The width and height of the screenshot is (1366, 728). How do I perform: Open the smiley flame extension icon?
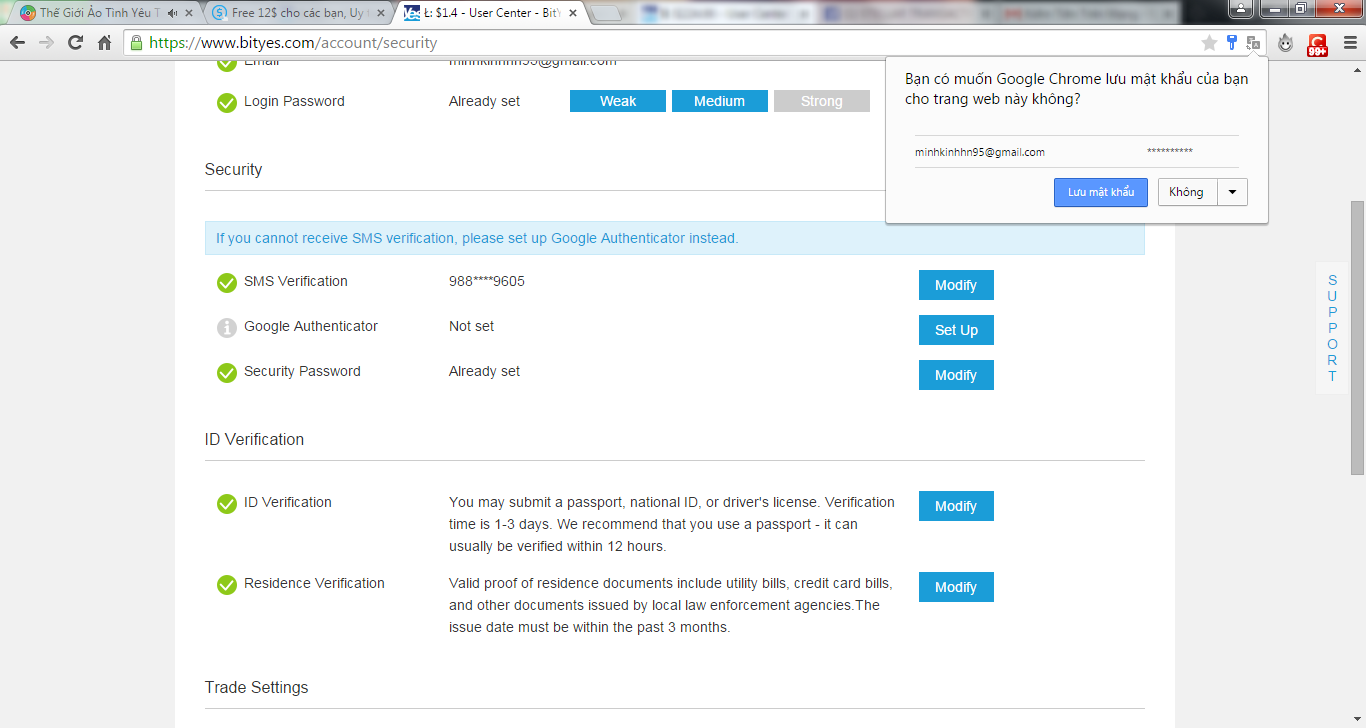[1286, 43]
